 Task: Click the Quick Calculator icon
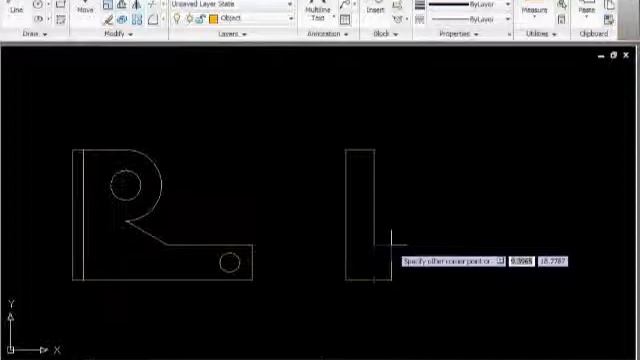[562, 19]
